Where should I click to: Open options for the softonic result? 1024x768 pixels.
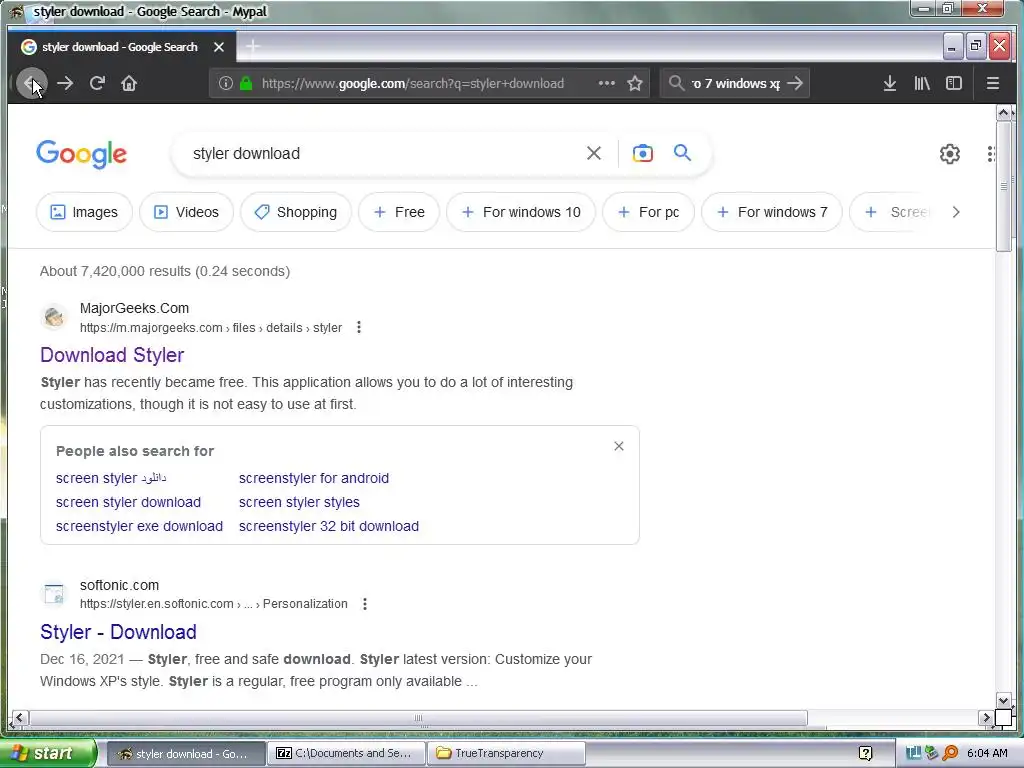[365, 604]
